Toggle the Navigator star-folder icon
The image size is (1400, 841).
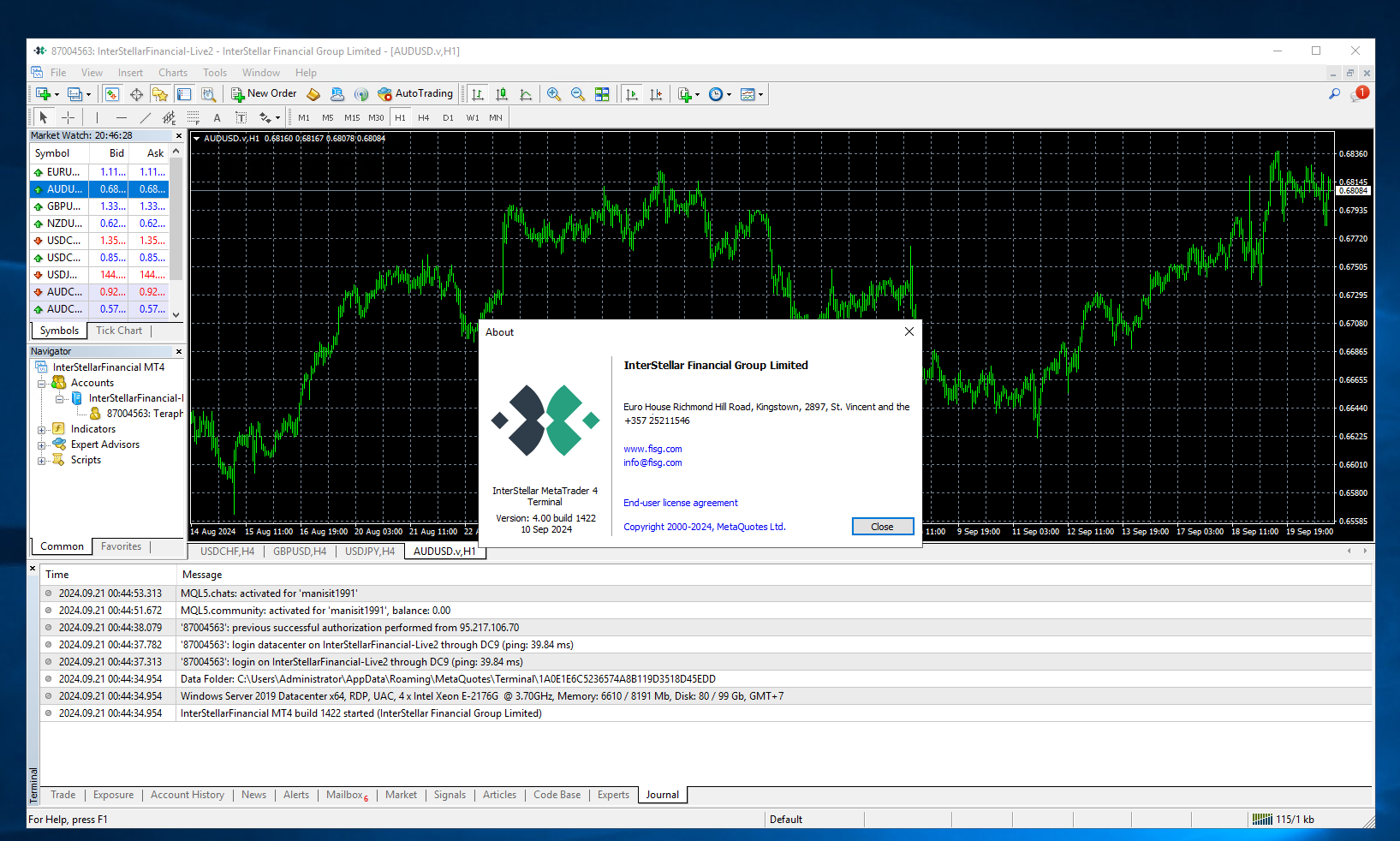tap(160, 94)
